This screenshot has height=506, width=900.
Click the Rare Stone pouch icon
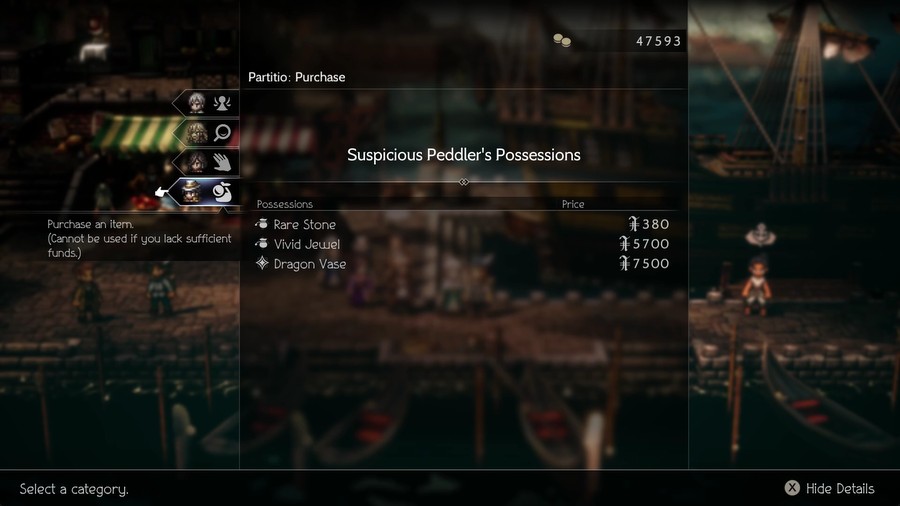pyautogui.click(x=262, y=224)
